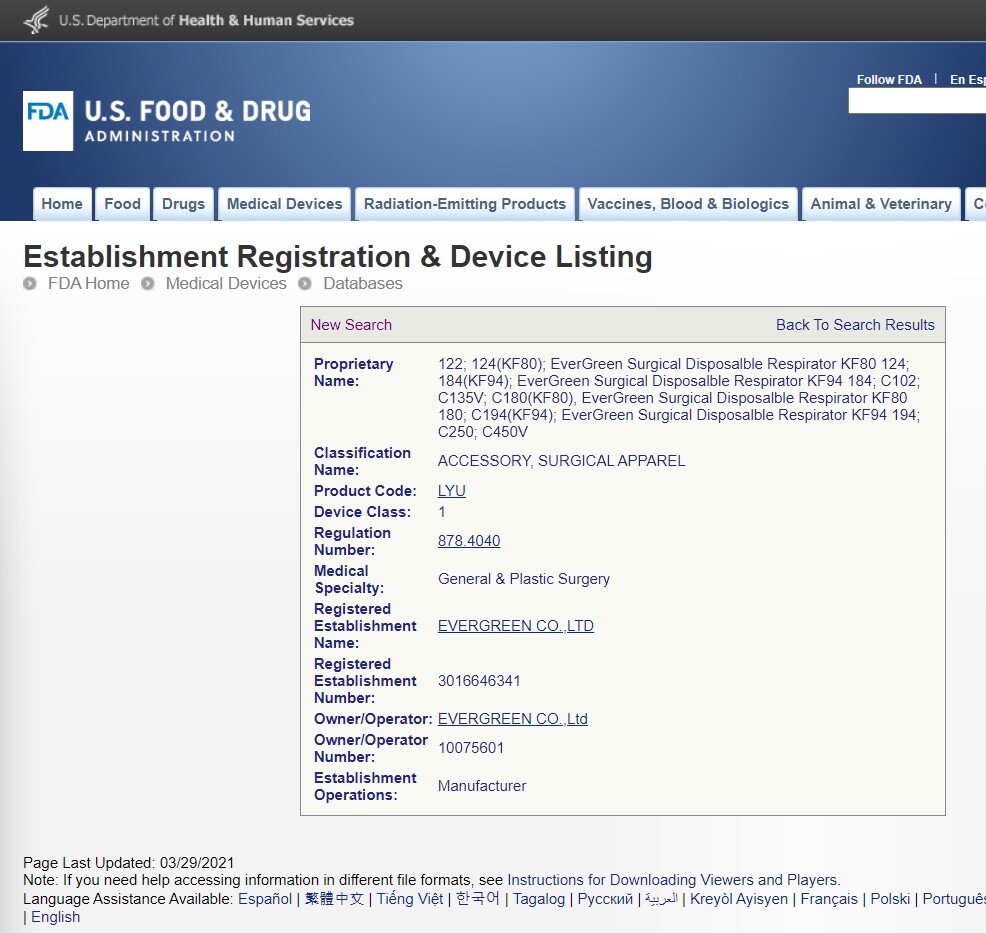986x933 pixels.
Task: Click the HHS eagle logo icon
Action: (x=36, y=20)
